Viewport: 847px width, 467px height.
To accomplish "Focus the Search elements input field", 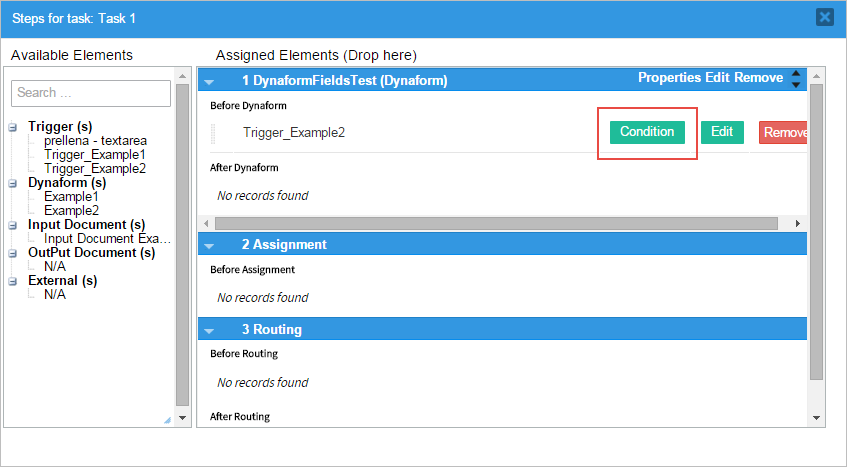I will [91, 93].
